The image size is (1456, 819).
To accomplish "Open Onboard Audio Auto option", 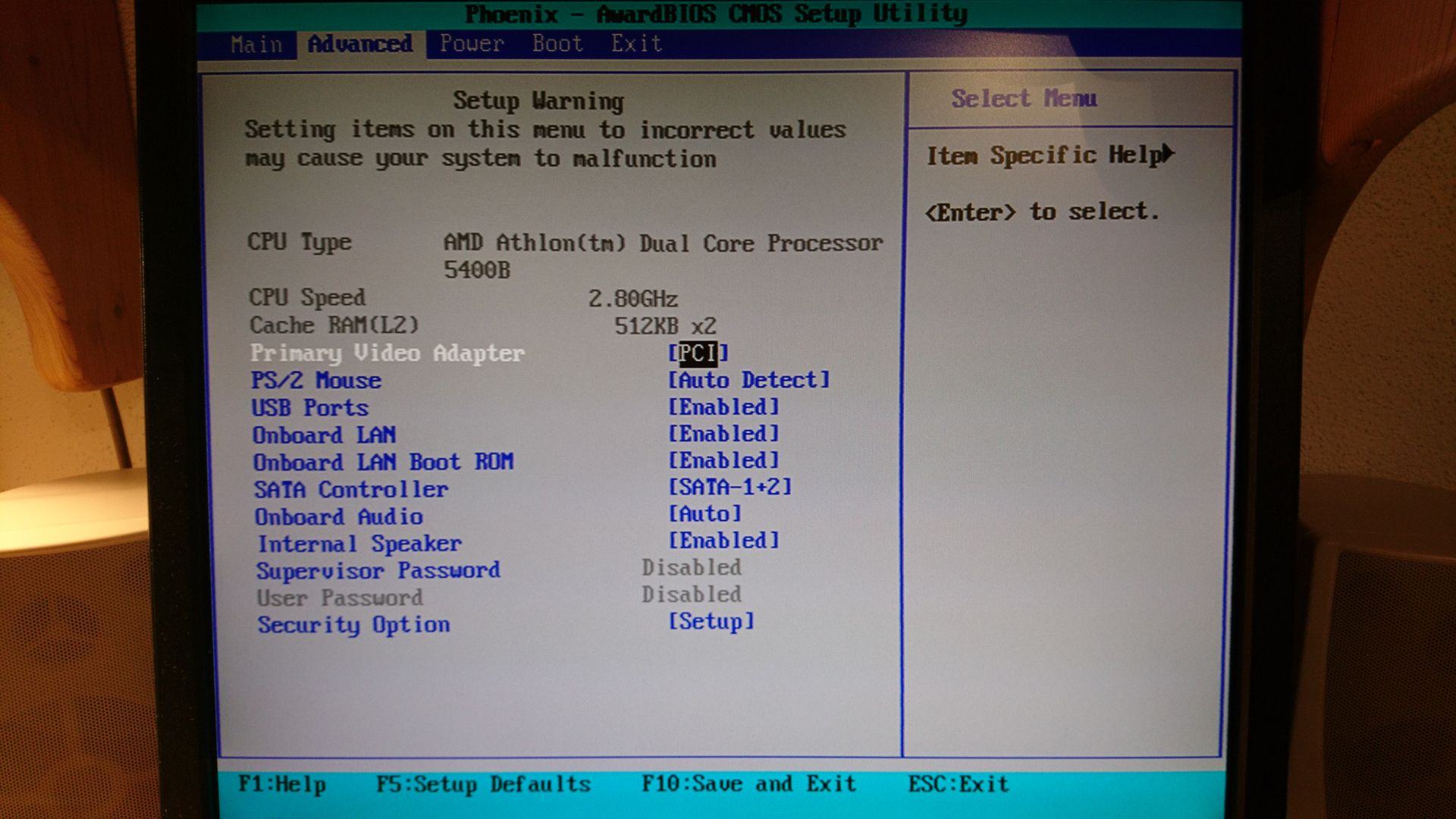I will [x=704, y=514].
